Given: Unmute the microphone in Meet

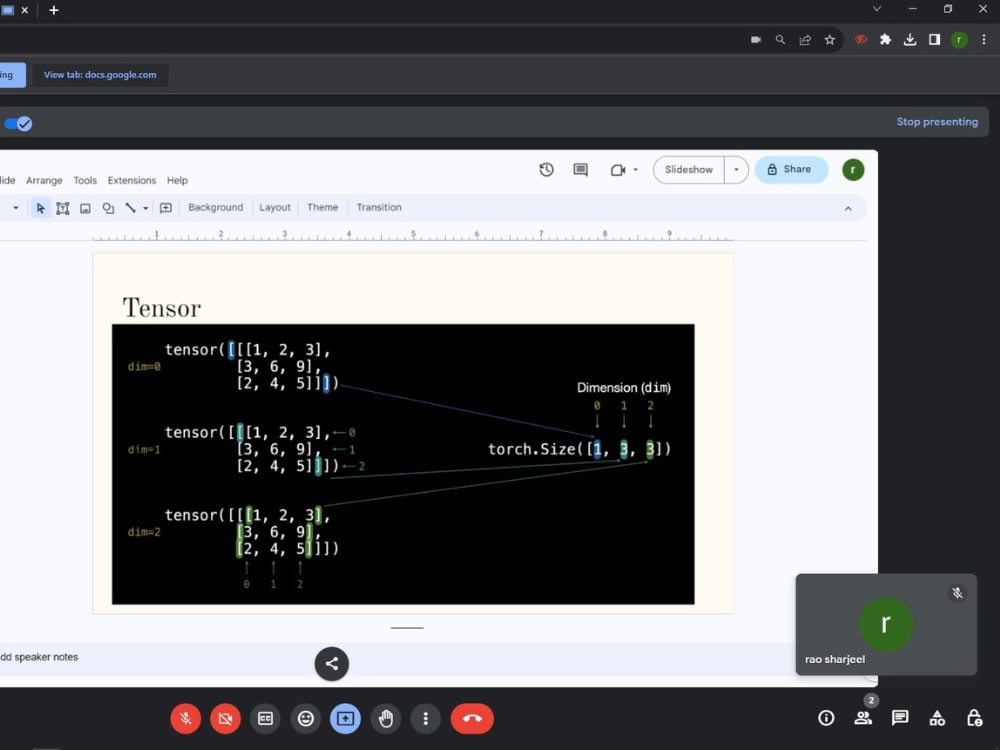Looking at the screenshot, I should (x=186, y=719).
